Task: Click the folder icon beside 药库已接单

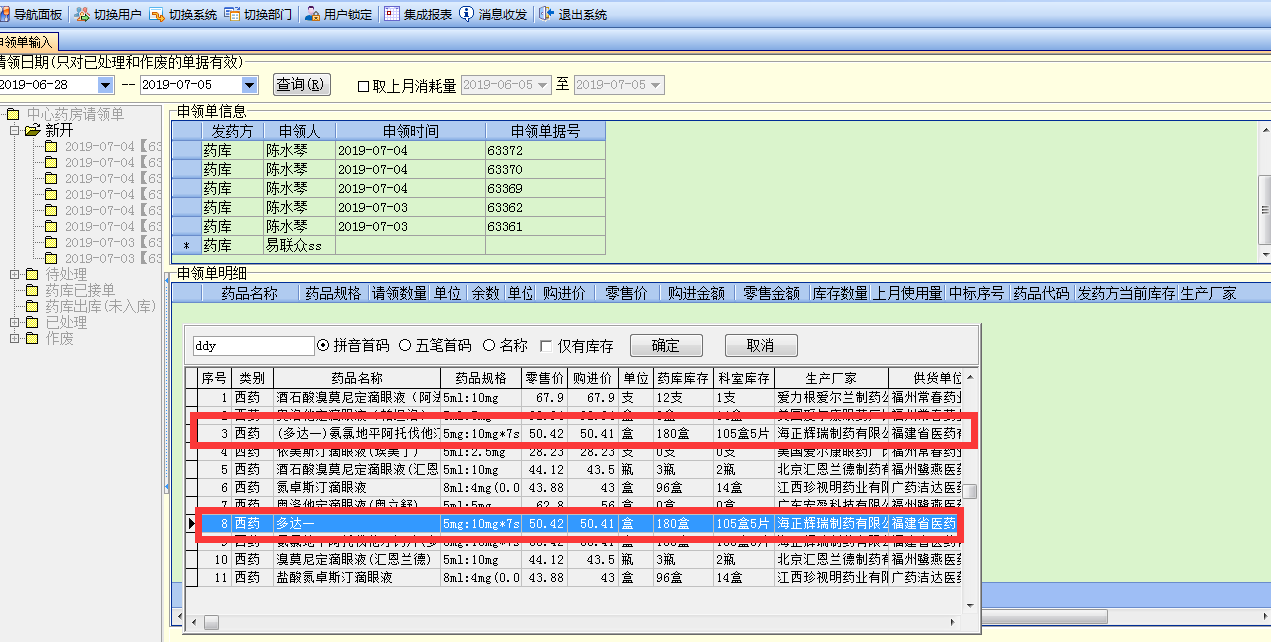Action: pyautogui.click(x=32, y=290)
